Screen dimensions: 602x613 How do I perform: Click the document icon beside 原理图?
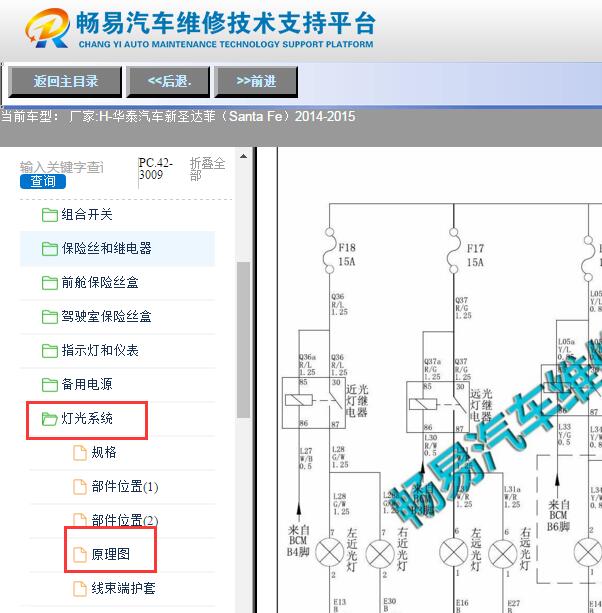tap(80, 554)
